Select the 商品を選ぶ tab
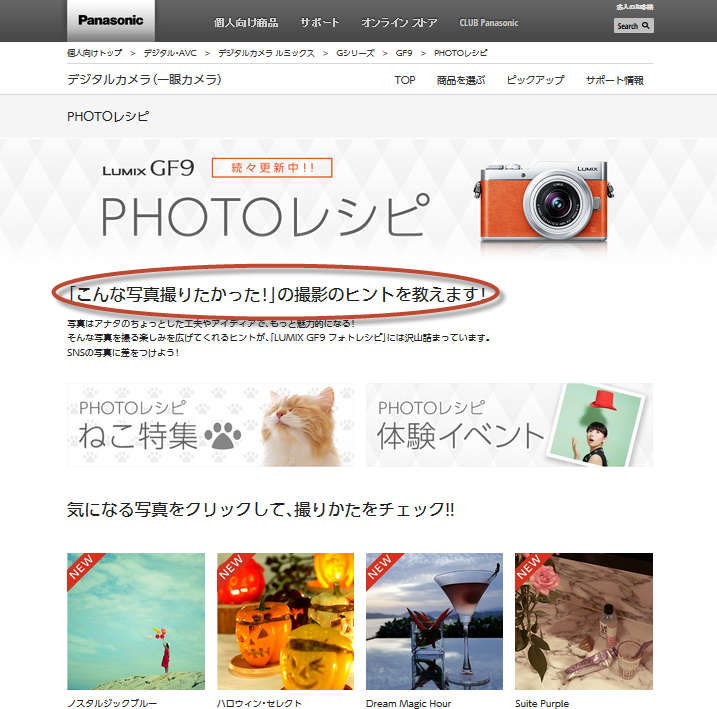This screenshot has height=709, width=717. point(460,80)
